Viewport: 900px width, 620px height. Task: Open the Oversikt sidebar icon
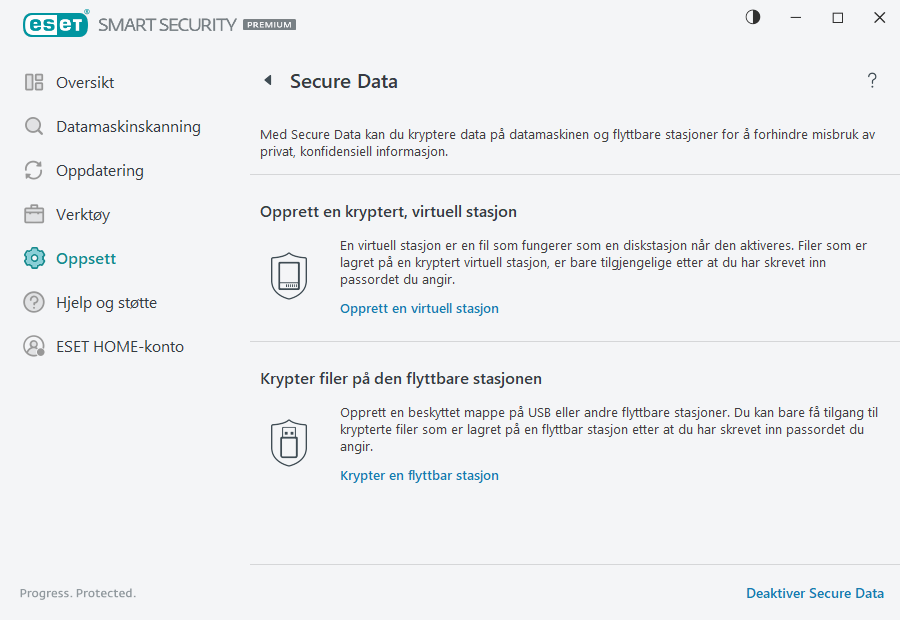(34, 82)
